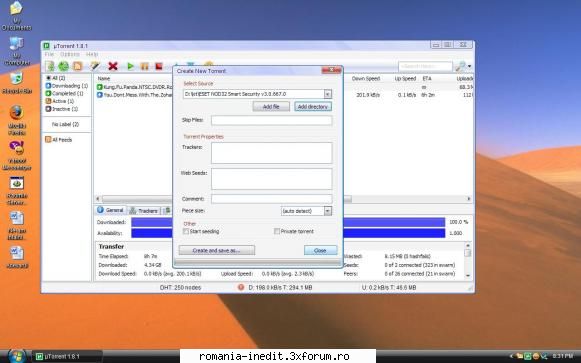581x363 pixels.
Task: Click the upload speed status bar entry
Action: [x=389, y=287]
